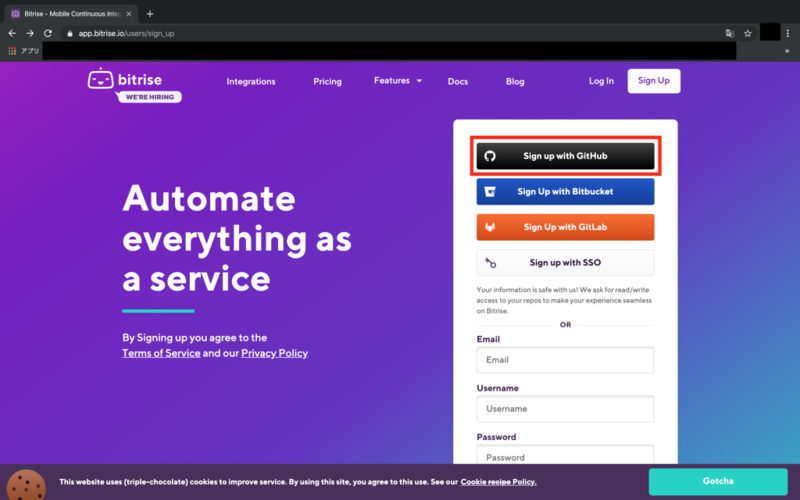Bookmark page with star icon
Image resolution: width=800 pixels, height=500 pixels.
(747, 33)
